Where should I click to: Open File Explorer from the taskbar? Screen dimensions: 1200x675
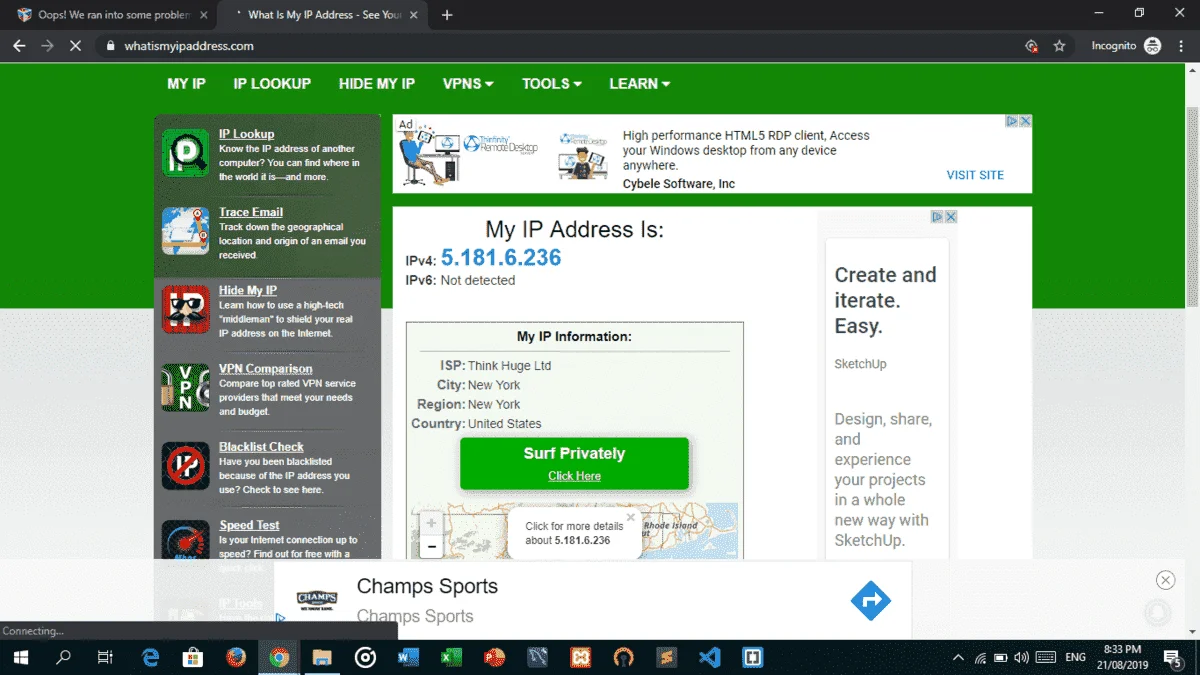coord(322,657)
